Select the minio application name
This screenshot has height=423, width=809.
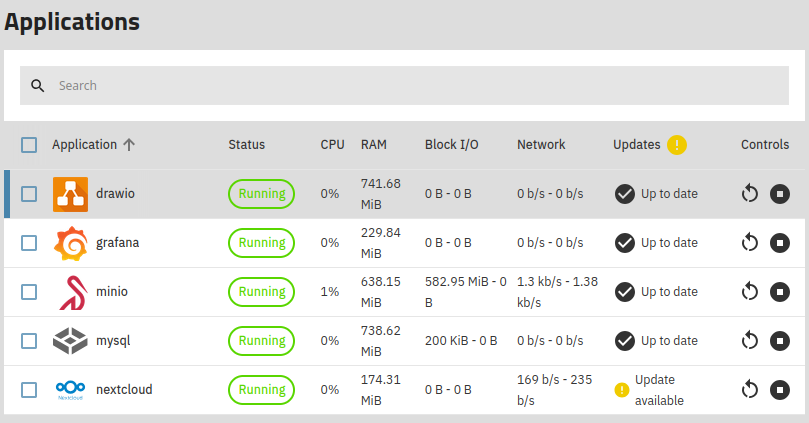pos(112,292)
